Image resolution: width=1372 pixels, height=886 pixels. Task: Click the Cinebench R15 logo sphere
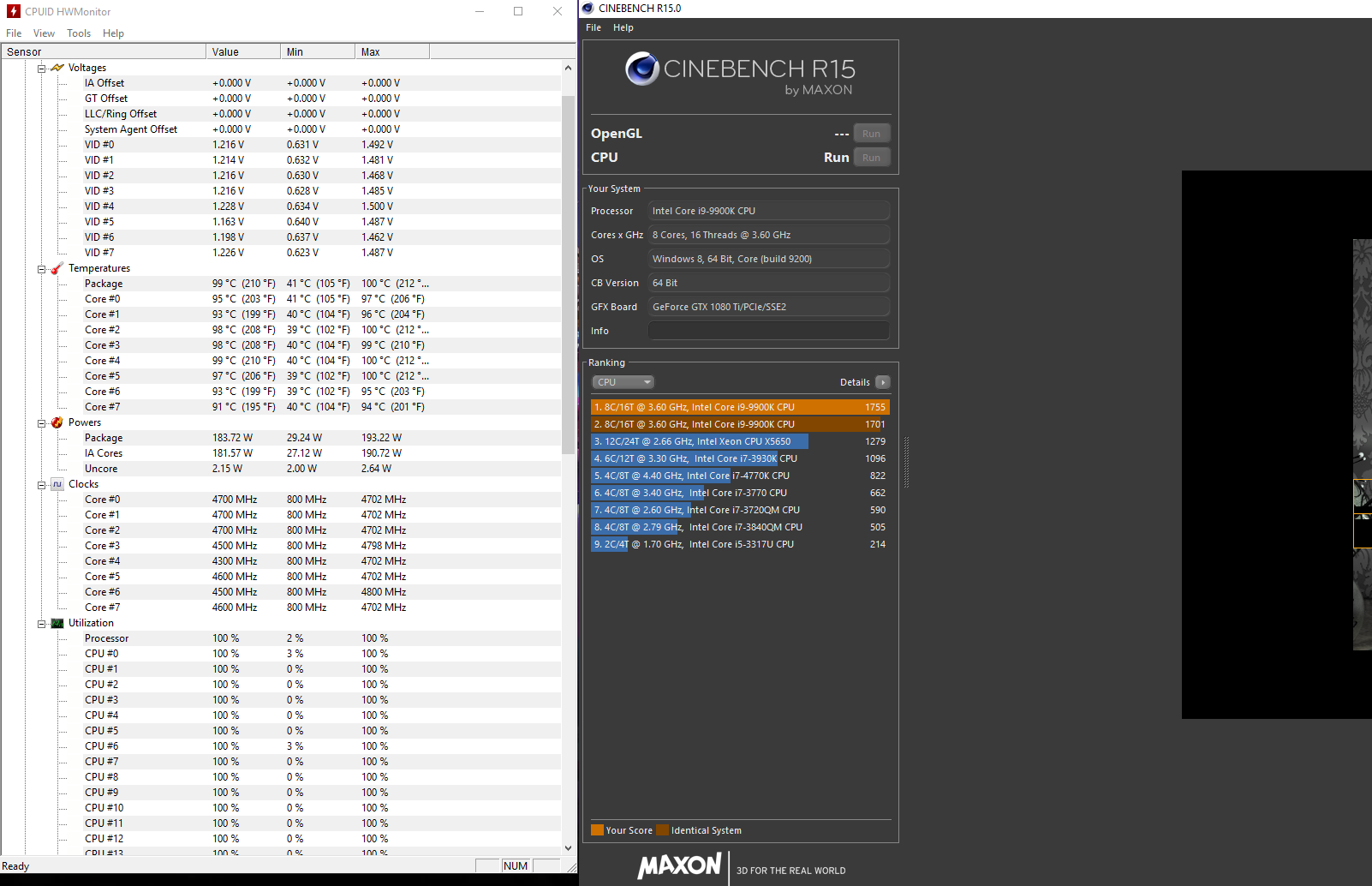[641, 69]
